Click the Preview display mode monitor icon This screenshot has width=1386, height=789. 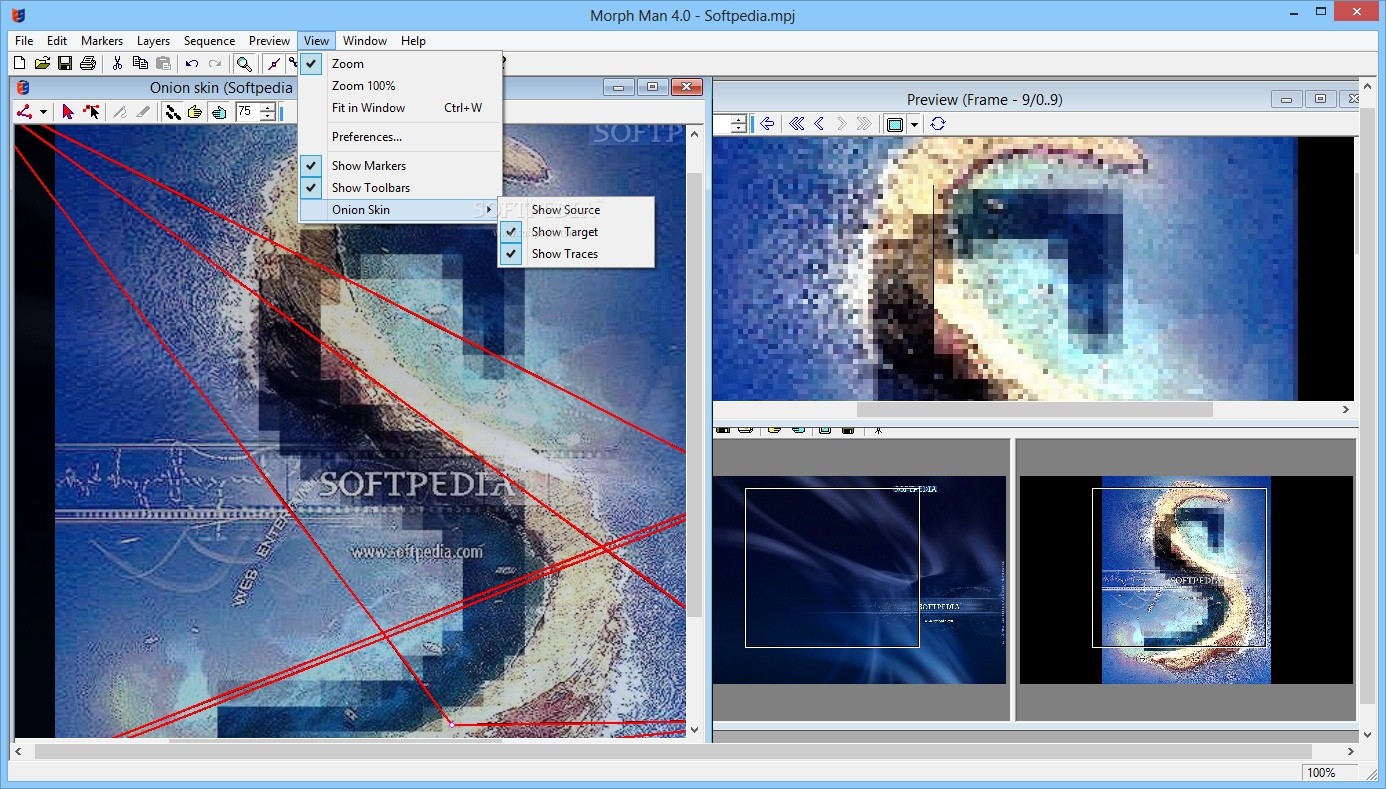[x=895, y=124]
